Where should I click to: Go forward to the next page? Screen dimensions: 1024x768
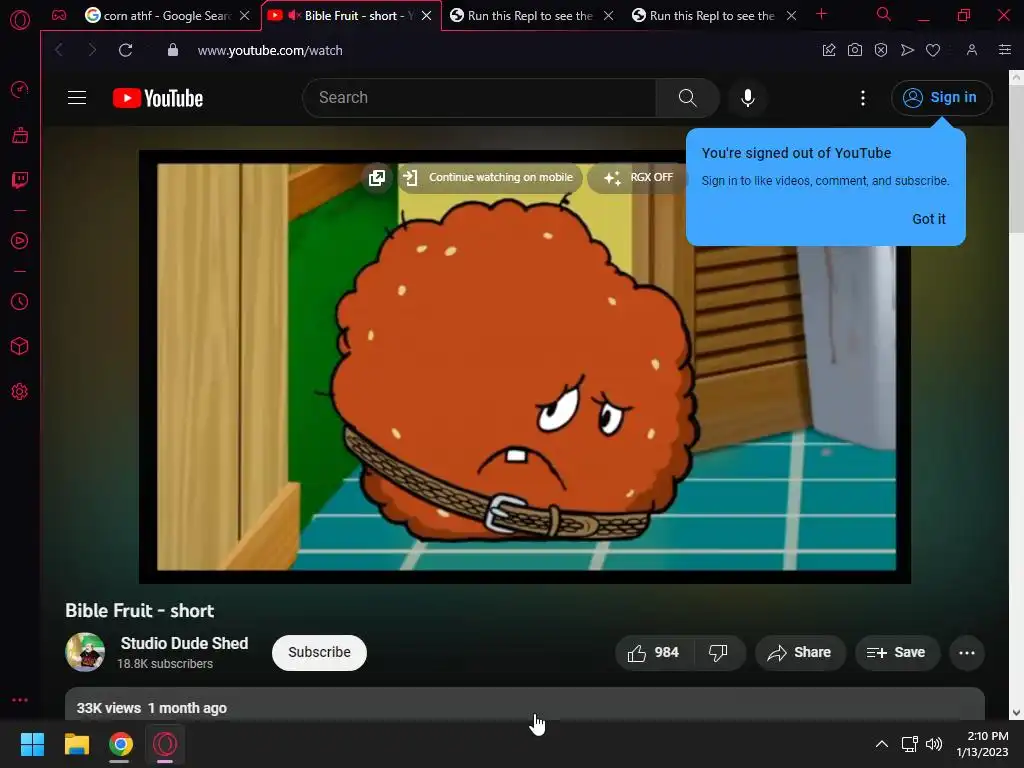92,50
